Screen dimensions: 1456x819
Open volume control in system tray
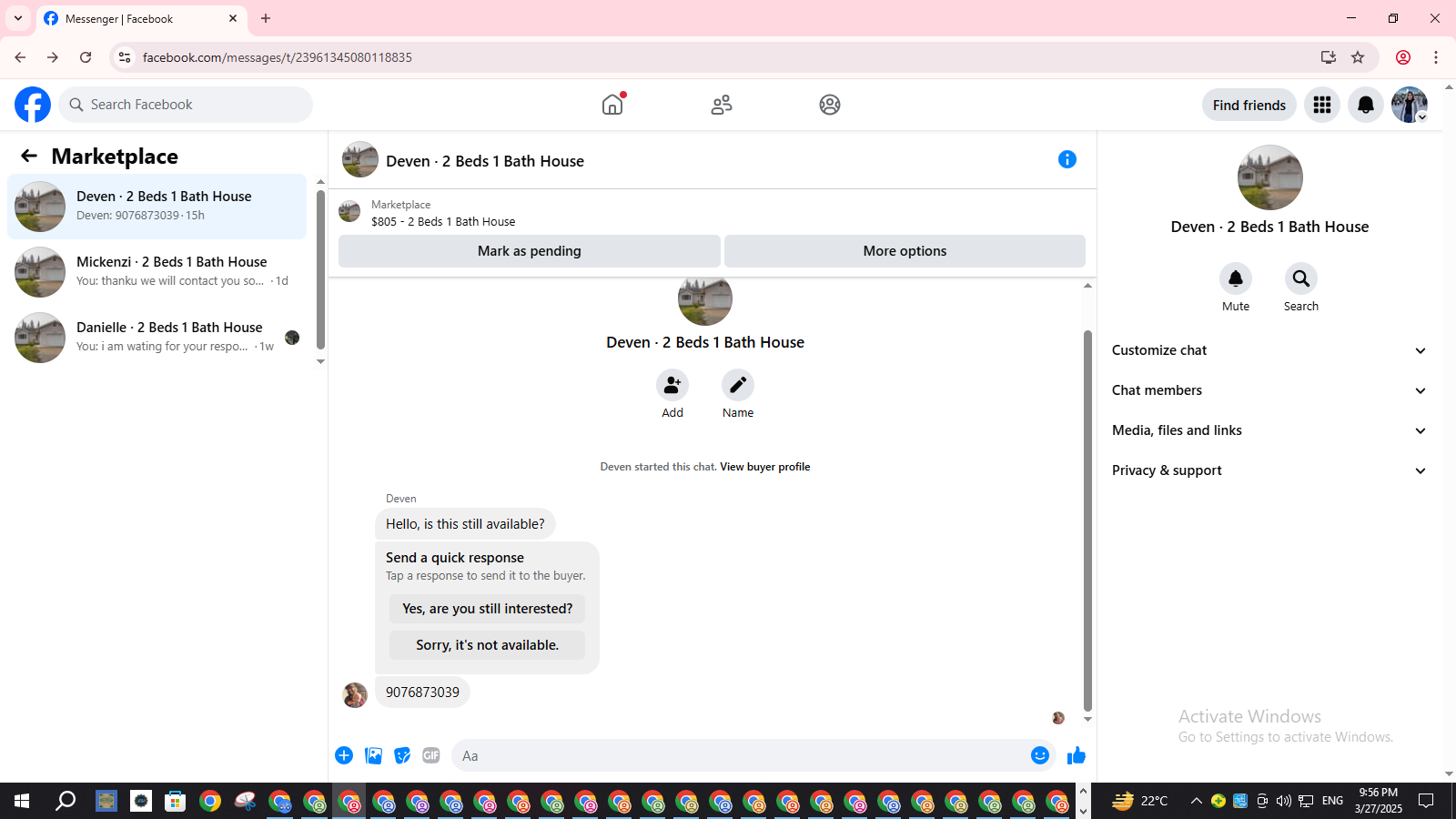[1283, 801]
